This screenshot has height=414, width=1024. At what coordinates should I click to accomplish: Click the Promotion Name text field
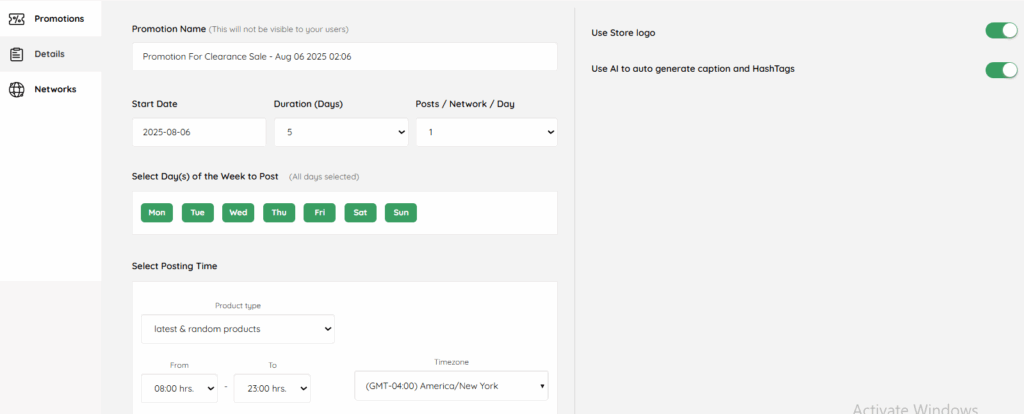pos(344,57)
